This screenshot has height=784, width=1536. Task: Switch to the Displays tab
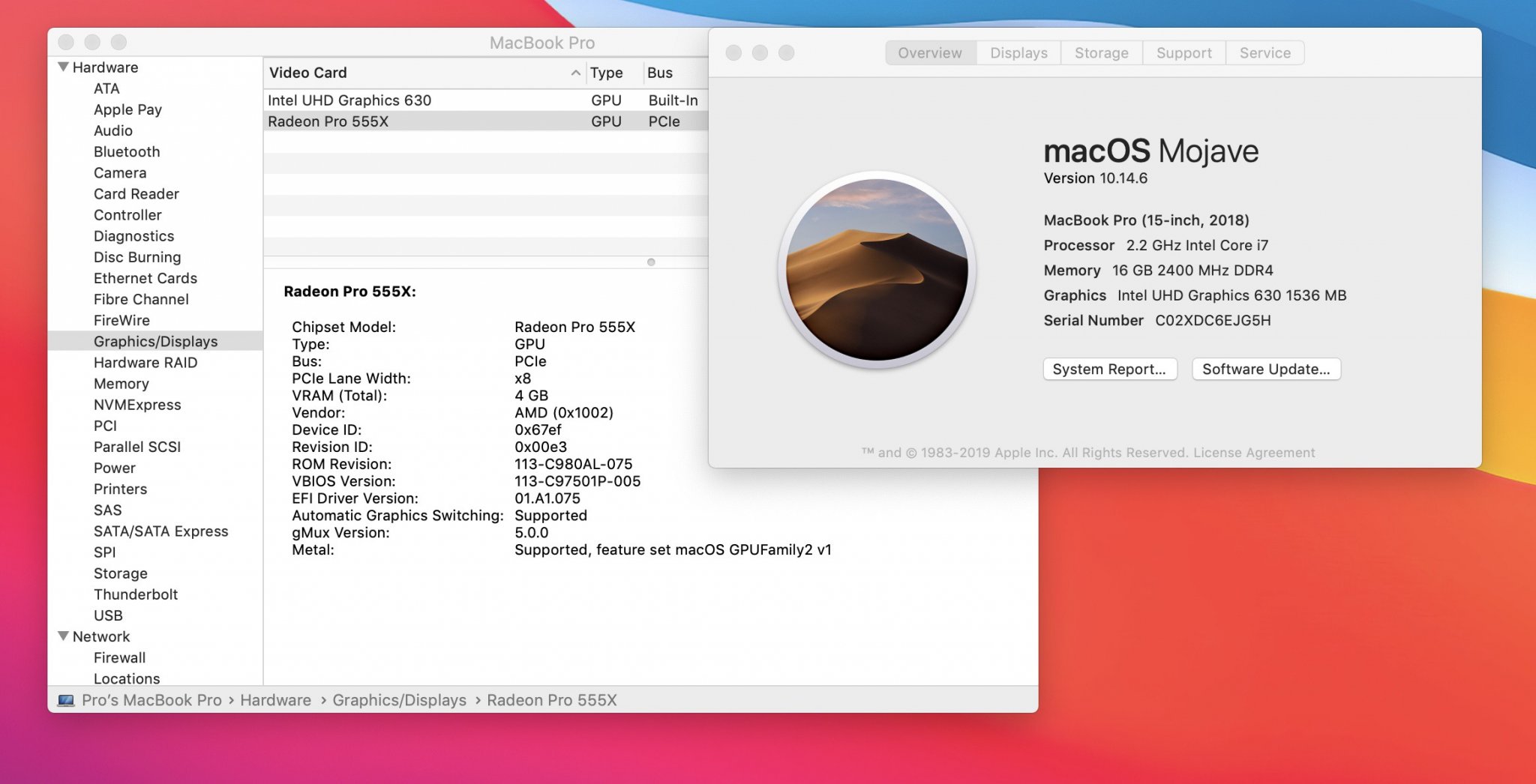(x=1018, y=53)
